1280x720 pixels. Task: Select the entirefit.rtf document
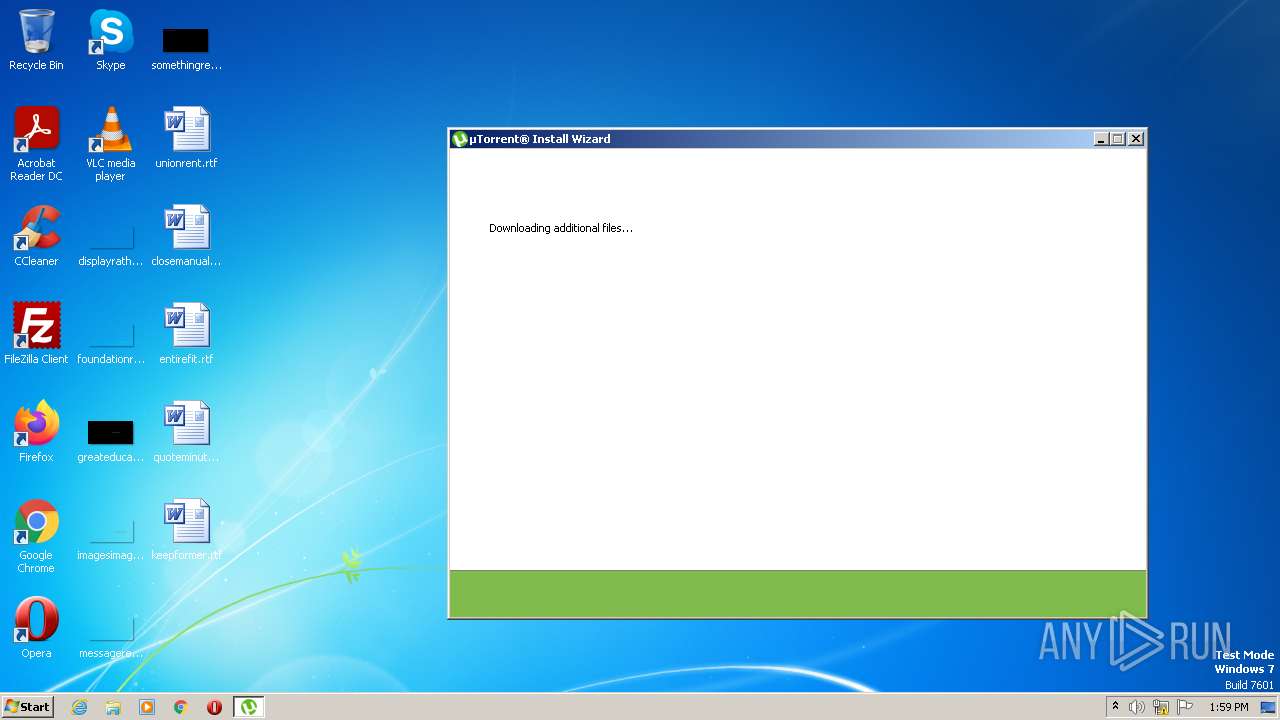point(186,334)
